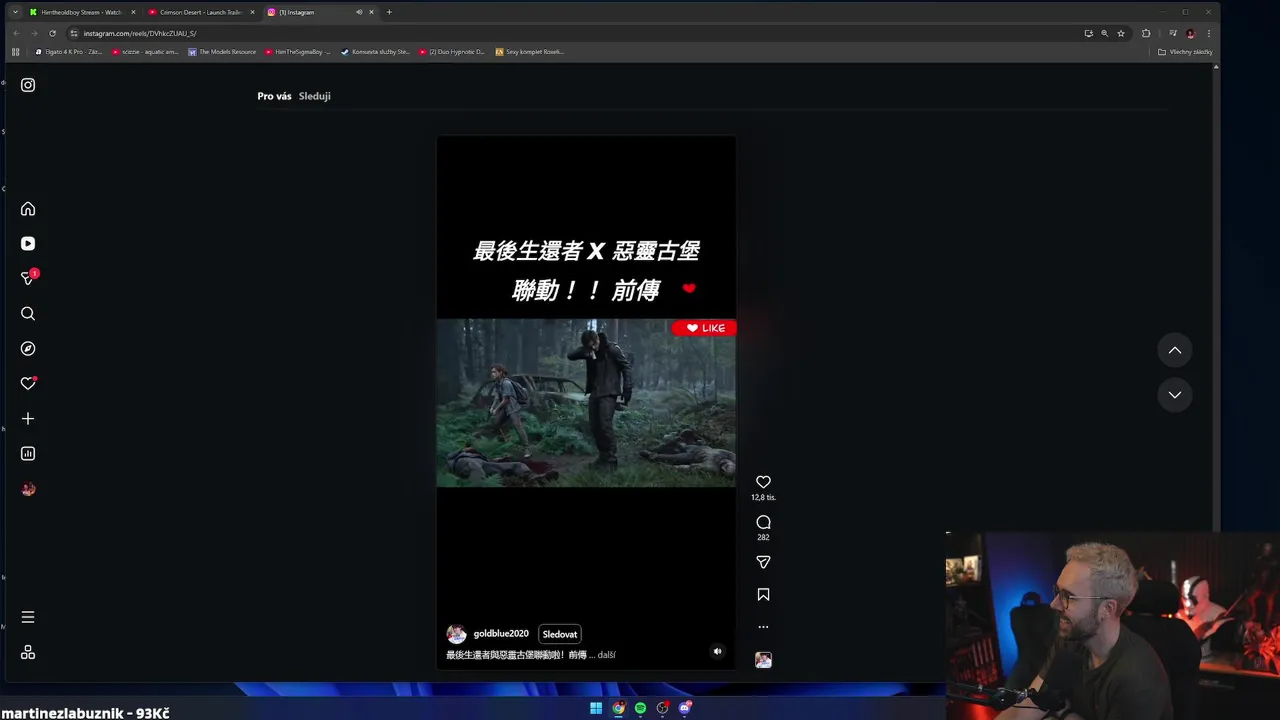This screenshot has height=720, width=1280.
Task: Open Messages icon with notification badge
Action: pos(28,278)
